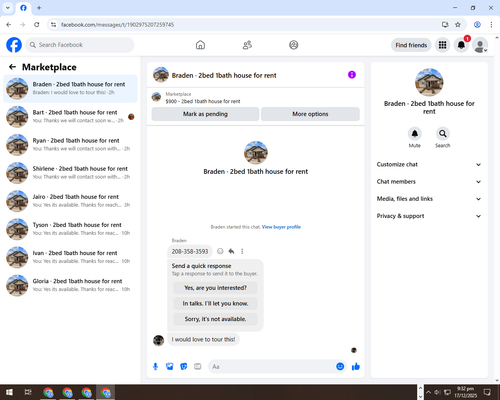Image resolution: width=500 pixels, height=400 pixels.
Task: Open Chrome three-dot menu
Action: [x=491, y=25]
